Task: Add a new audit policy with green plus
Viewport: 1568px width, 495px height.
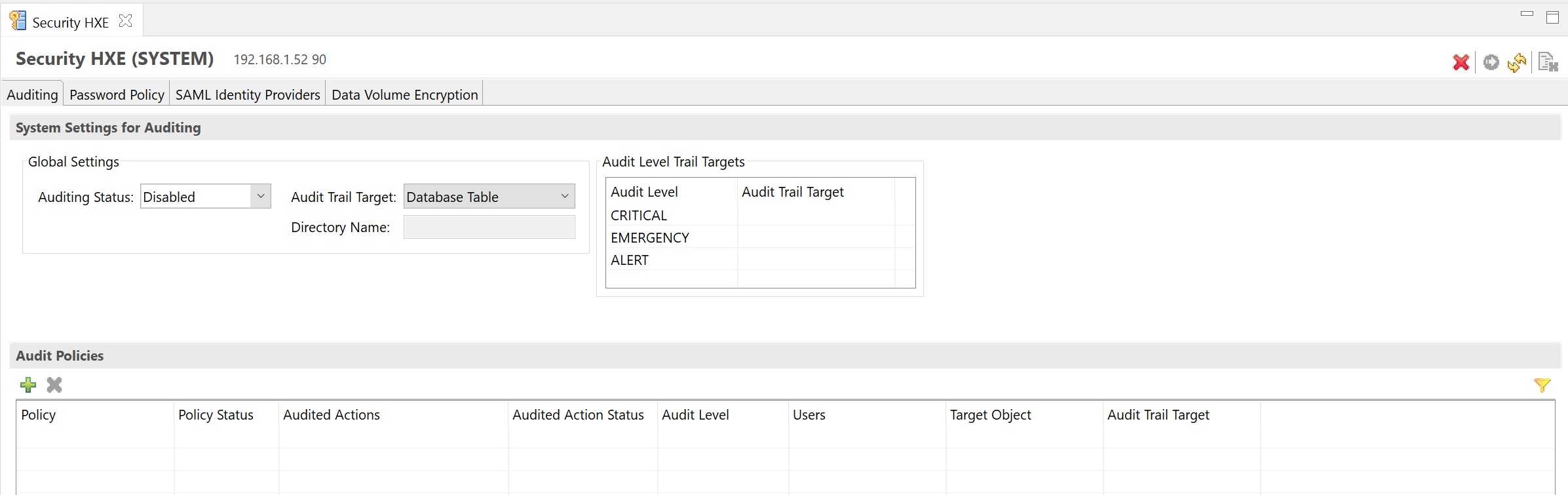Action: 28,385
